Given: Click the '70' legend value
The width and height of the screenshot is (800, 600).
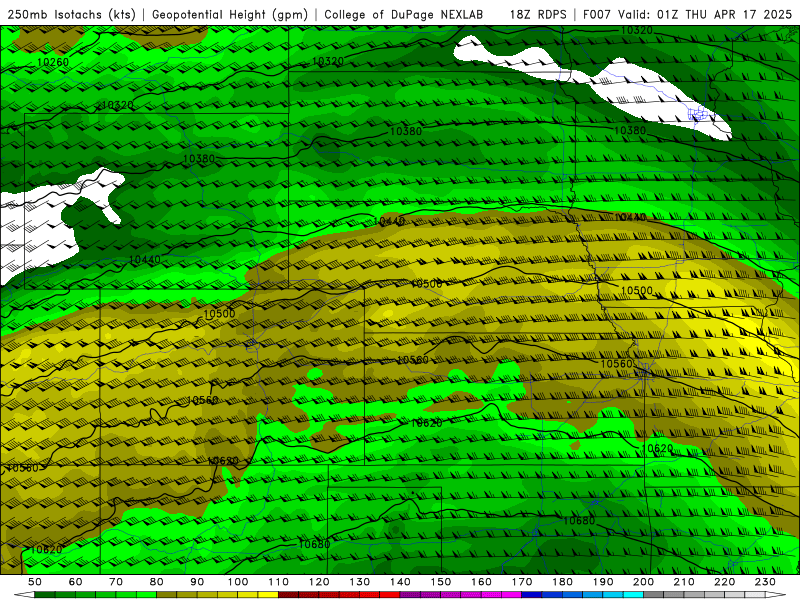Looking at the screenshot, I should pos(116,582).
